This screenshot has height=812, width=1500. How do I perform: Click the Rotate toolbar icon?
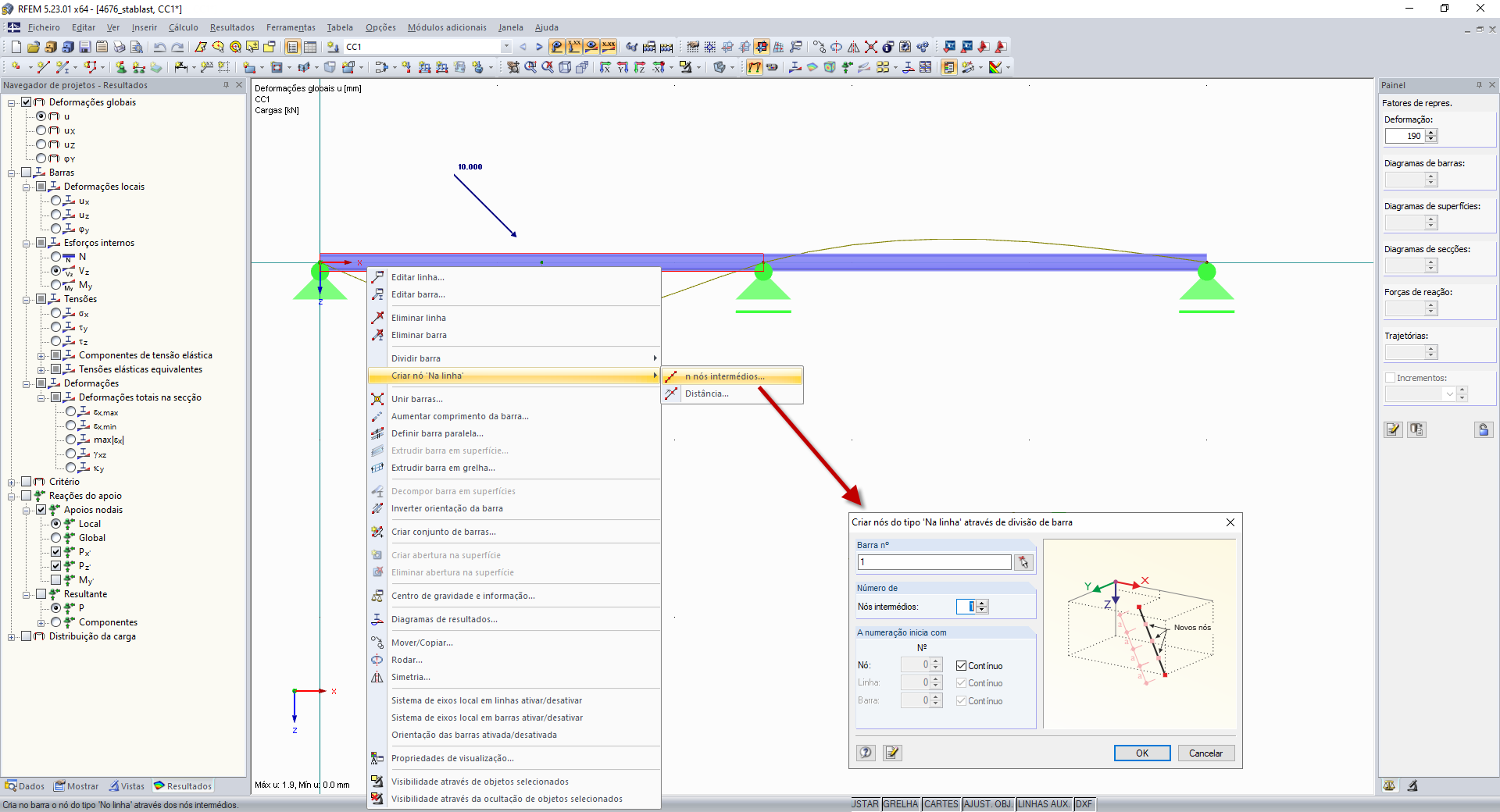(836, 47)
